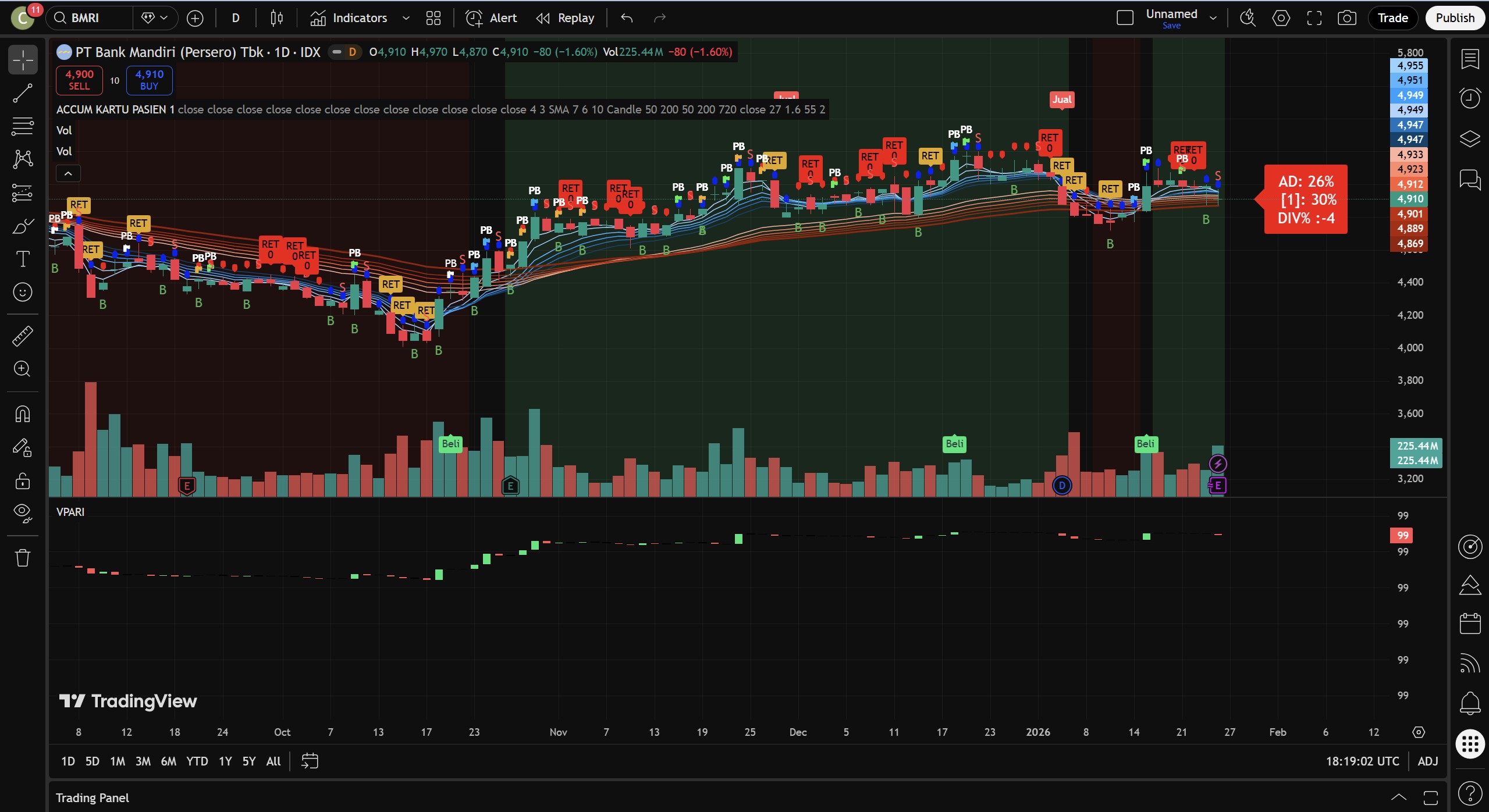This screenshot has width=1489, height=812.
Task: Select the YTD time range tab
Action: [197, 761]
